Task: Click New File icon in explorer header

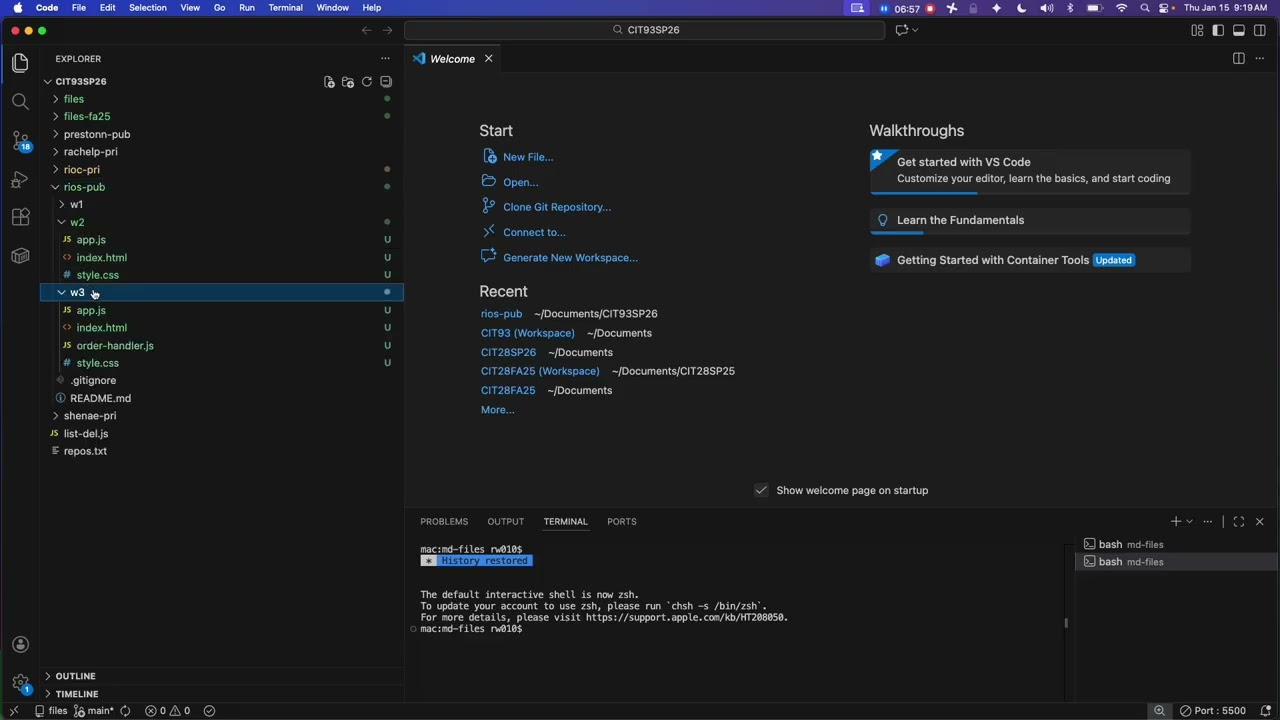Action: (x=329, y=82)
